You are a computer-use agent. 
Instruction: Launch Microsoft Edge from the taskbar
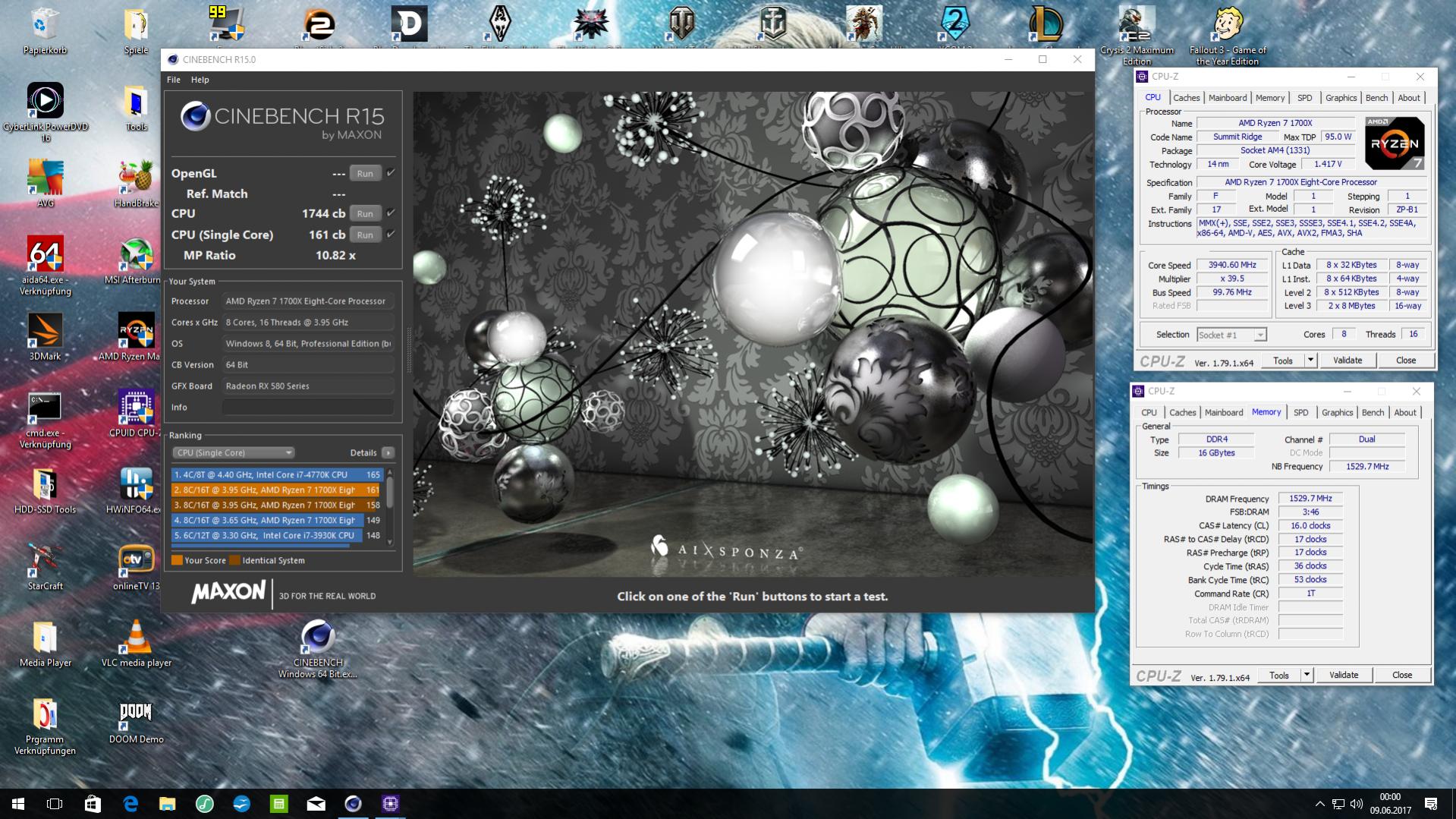pos(130,803)
